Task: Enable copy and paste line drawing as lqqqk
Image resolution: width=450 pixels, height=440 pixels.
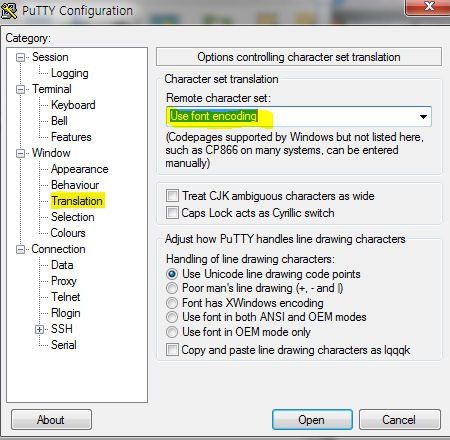Action: point(172,350)
